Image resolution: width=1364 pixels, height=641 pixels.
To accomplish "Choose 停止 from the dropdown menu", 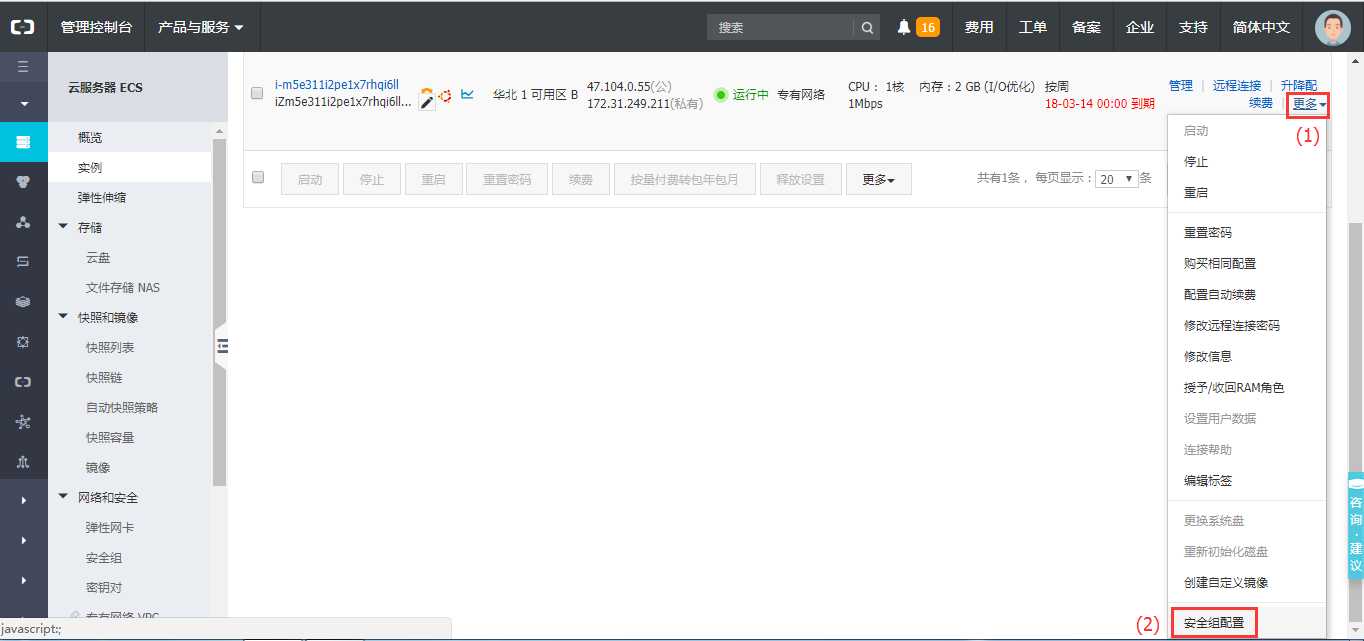I will pos(1196,162).
